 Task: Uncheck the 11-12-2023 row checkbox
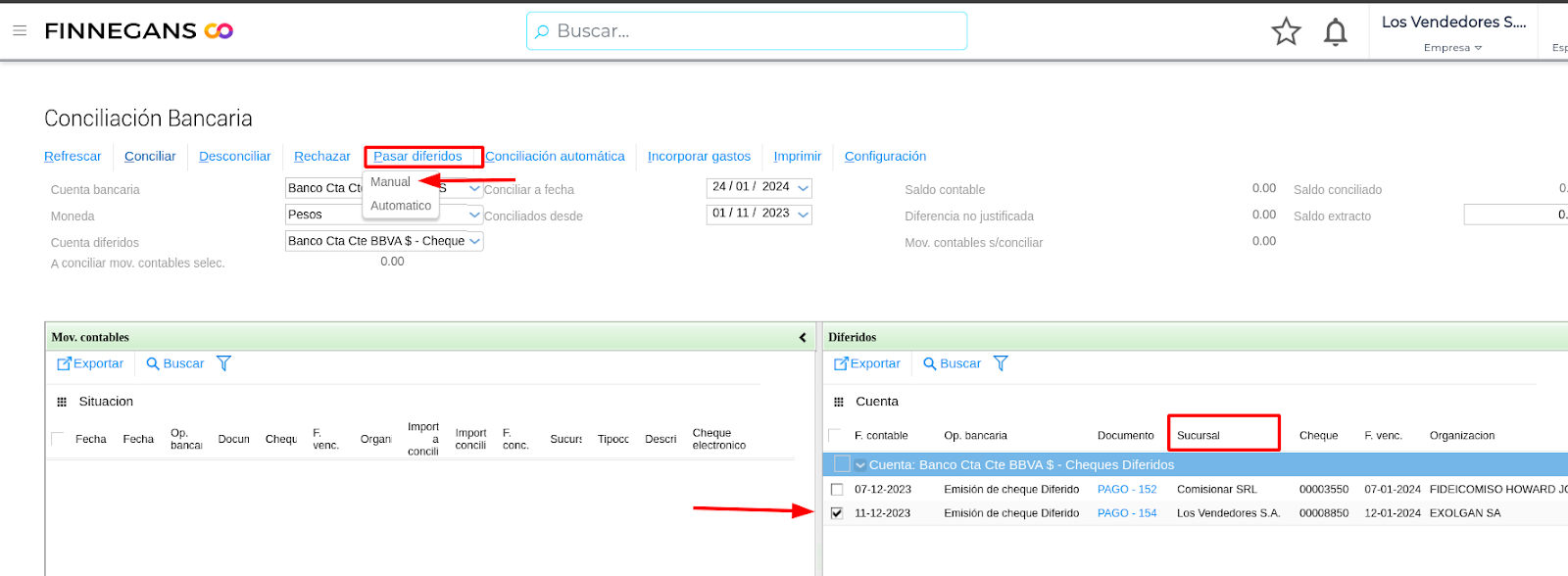[x=837, y=512]
